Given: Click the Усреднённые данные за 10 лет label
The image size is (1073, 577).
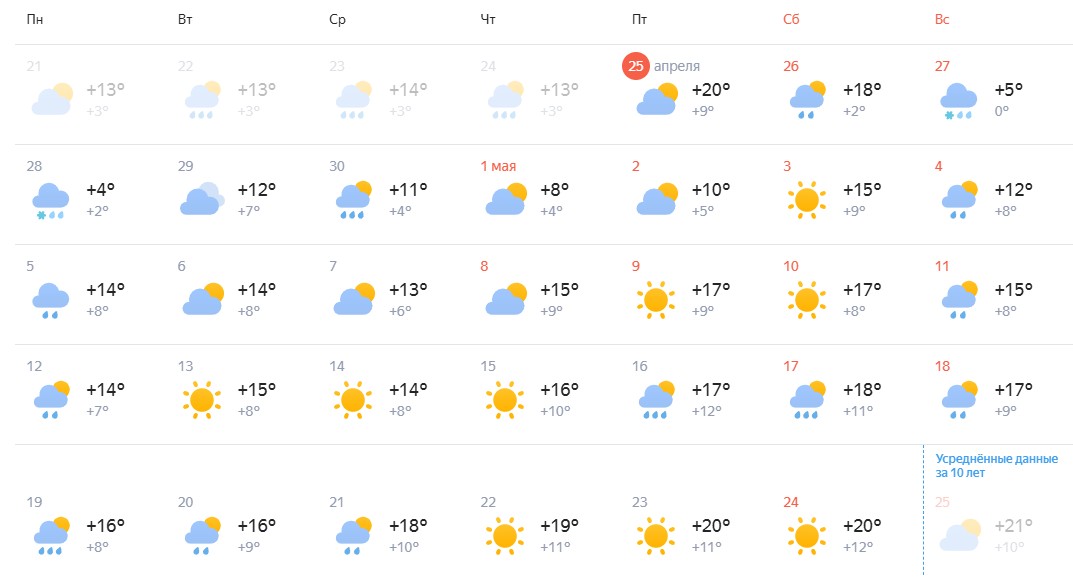Looking at the screenshot, I should pyautogui.click(x=996, y=465).
